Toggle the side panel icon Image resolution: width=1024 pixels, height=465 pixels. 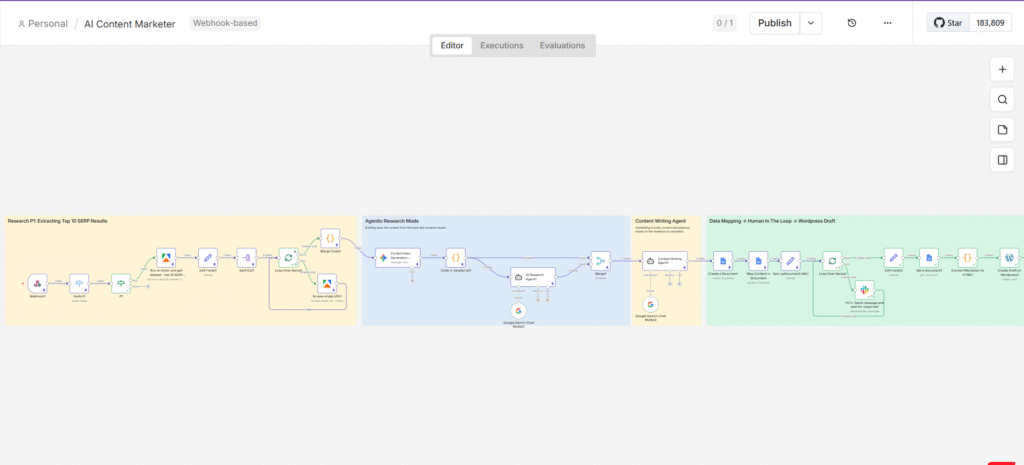pyautogui.click(x=1002, y=159)
